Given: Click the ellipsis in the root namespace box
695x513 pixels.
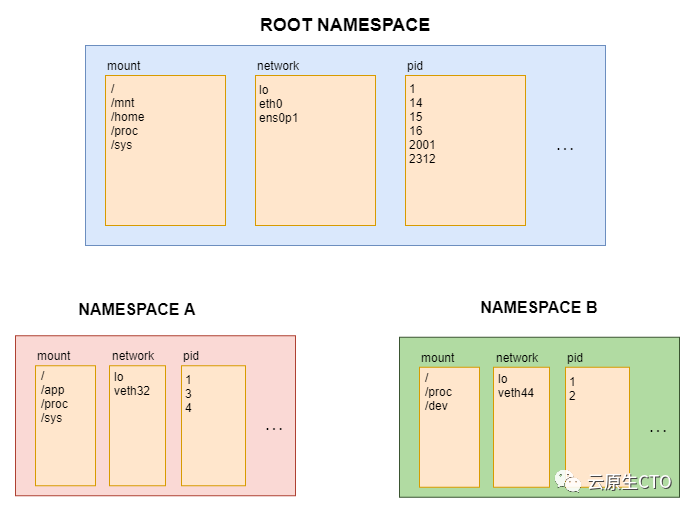Looking at the screenshot, I should point(565,149).
